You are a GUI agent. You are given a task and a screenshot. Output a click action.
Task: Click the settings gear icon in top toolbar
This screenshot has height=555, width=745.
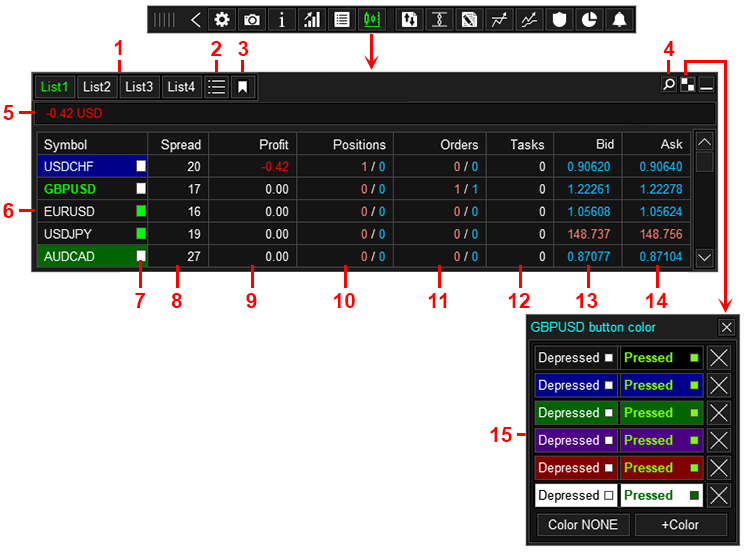point(222,19)
